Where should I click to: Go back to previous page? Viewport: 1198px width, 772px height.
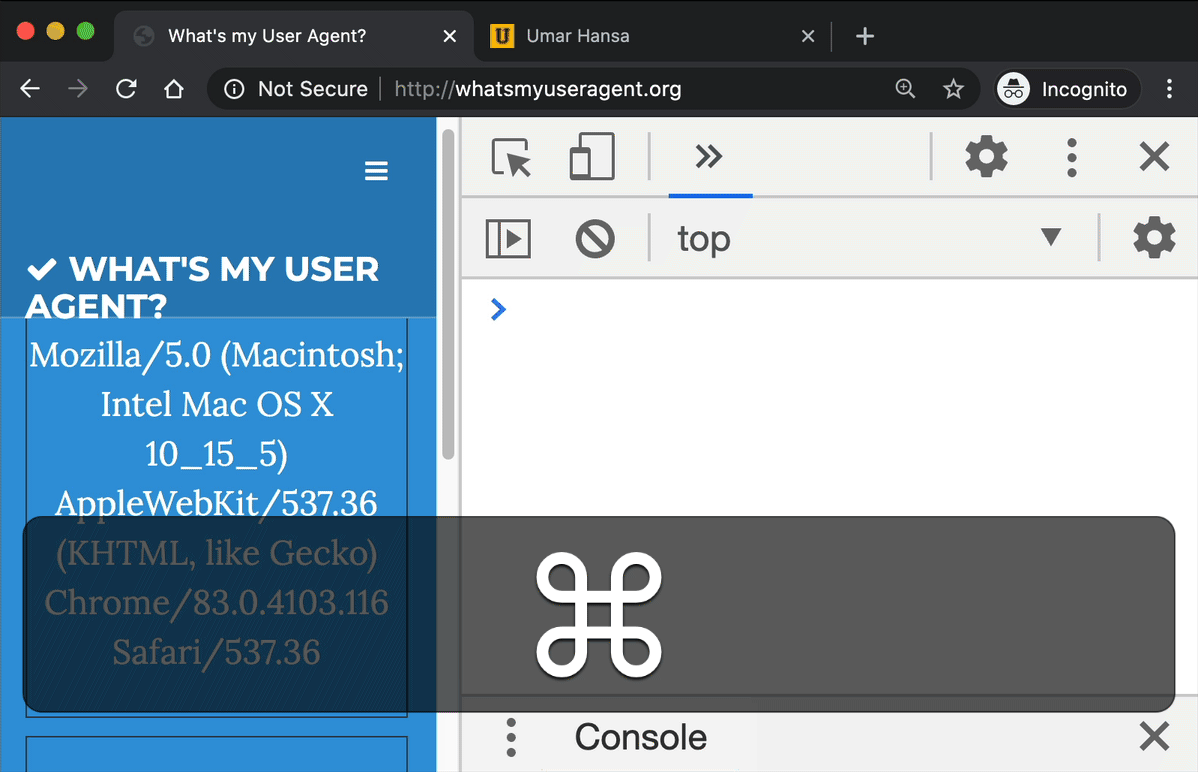click(x=30, y=89)
